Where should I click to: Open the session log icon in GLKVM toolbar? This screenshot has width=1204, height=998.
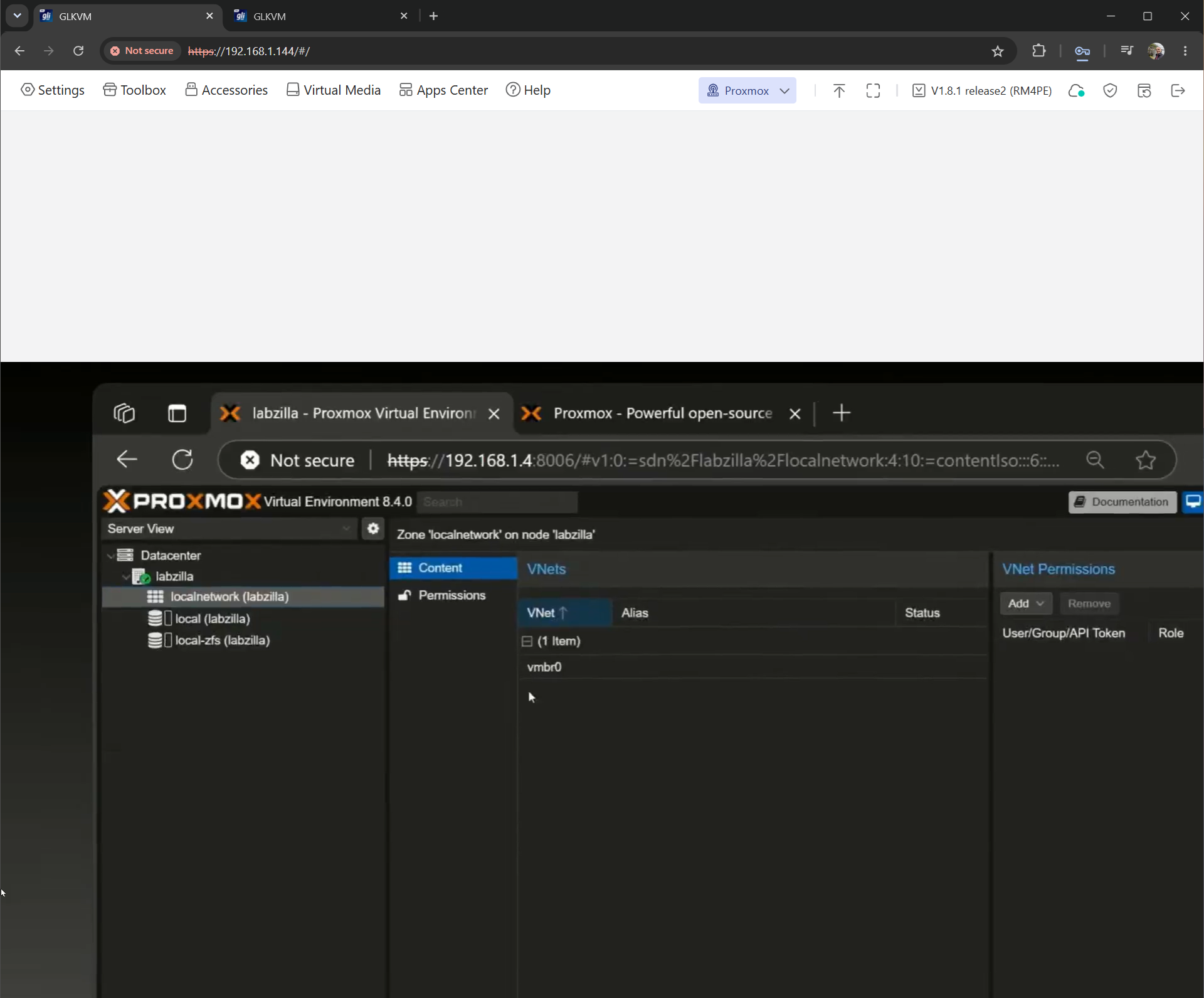(1144, 91)
